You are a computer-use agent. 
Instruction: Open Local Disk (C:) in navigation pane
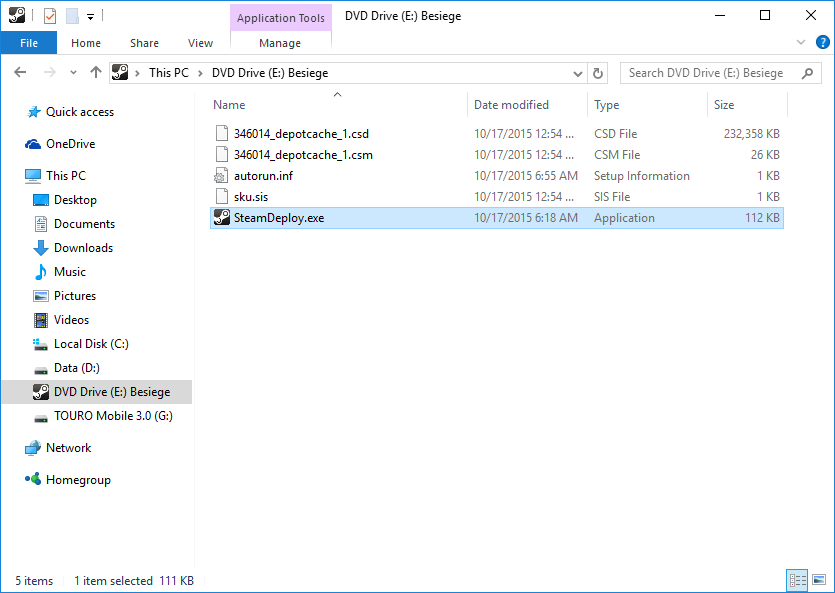click(91, 344)
